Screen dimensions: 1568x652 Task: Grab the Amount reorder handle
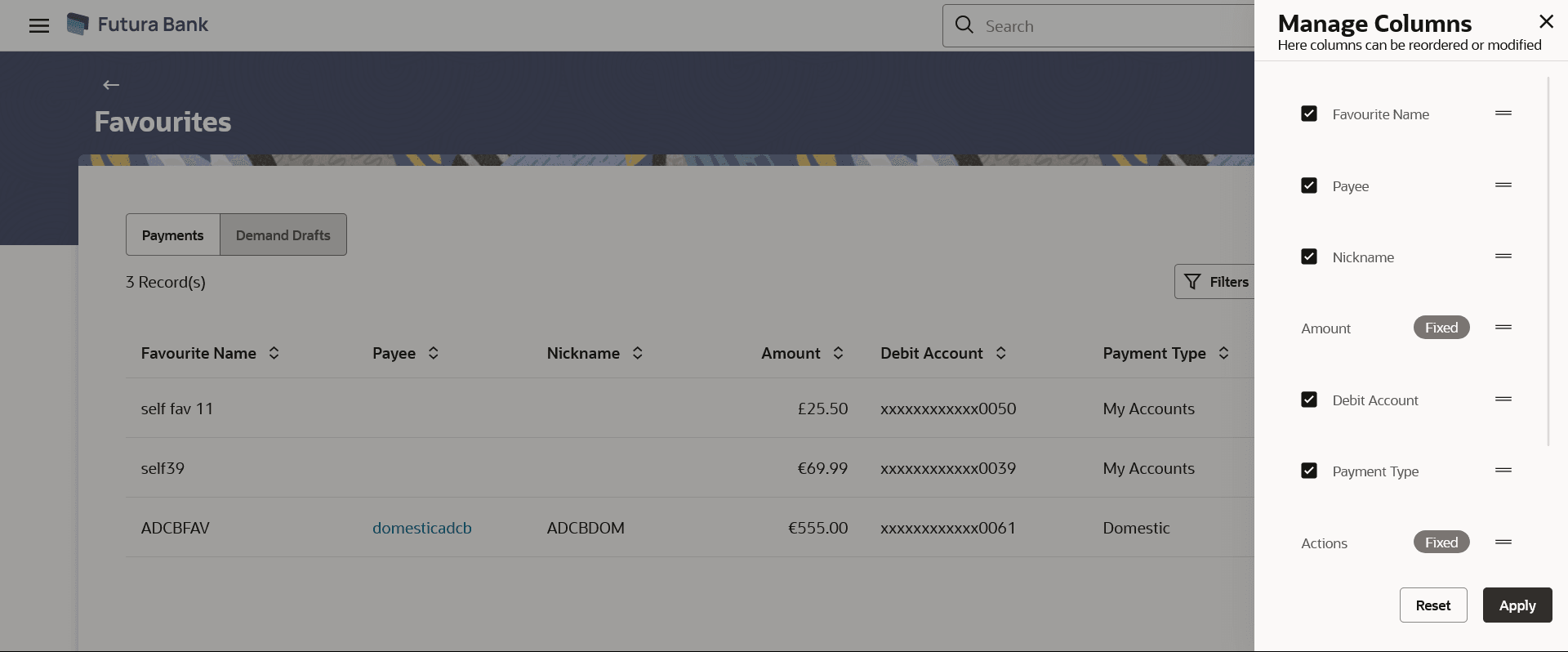click(1503, 328)
